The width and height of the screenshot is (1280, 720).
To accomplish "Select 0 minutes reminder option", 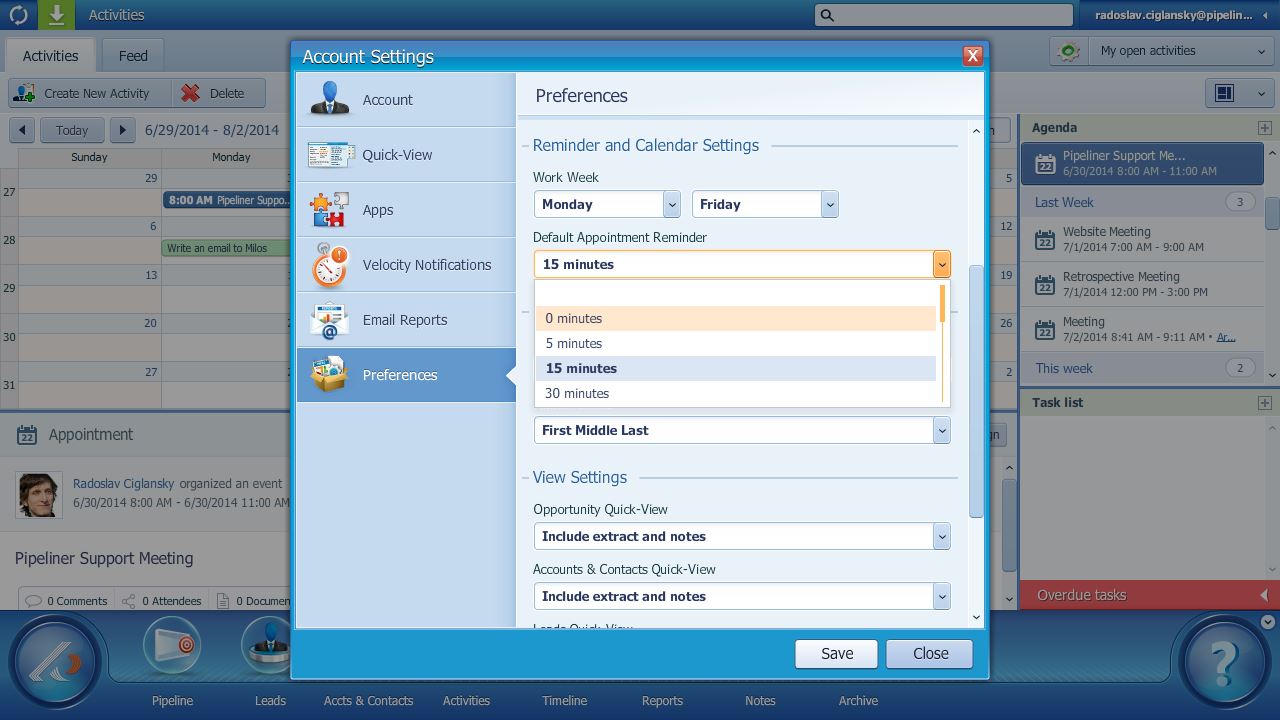I will [736, 318].
